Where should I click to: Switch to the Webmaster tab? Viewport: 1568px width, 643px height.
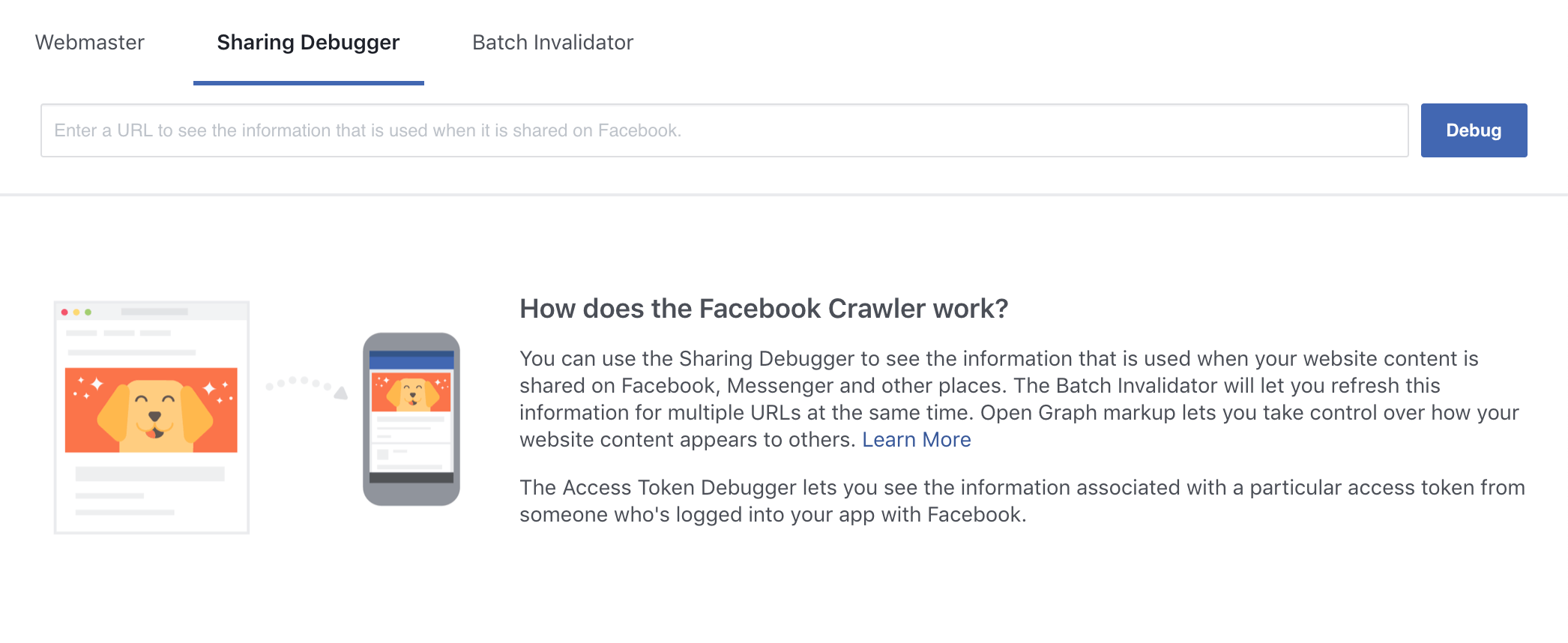click(x=90, y=43)
